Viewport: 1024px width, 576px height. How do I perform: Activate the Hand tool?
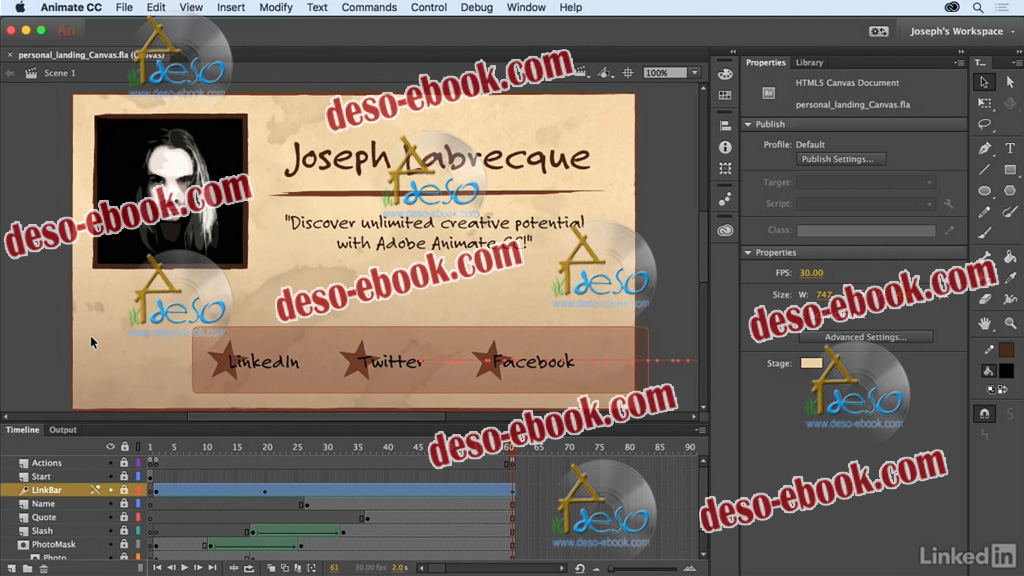pyautogui.click(x=985, y=323)
